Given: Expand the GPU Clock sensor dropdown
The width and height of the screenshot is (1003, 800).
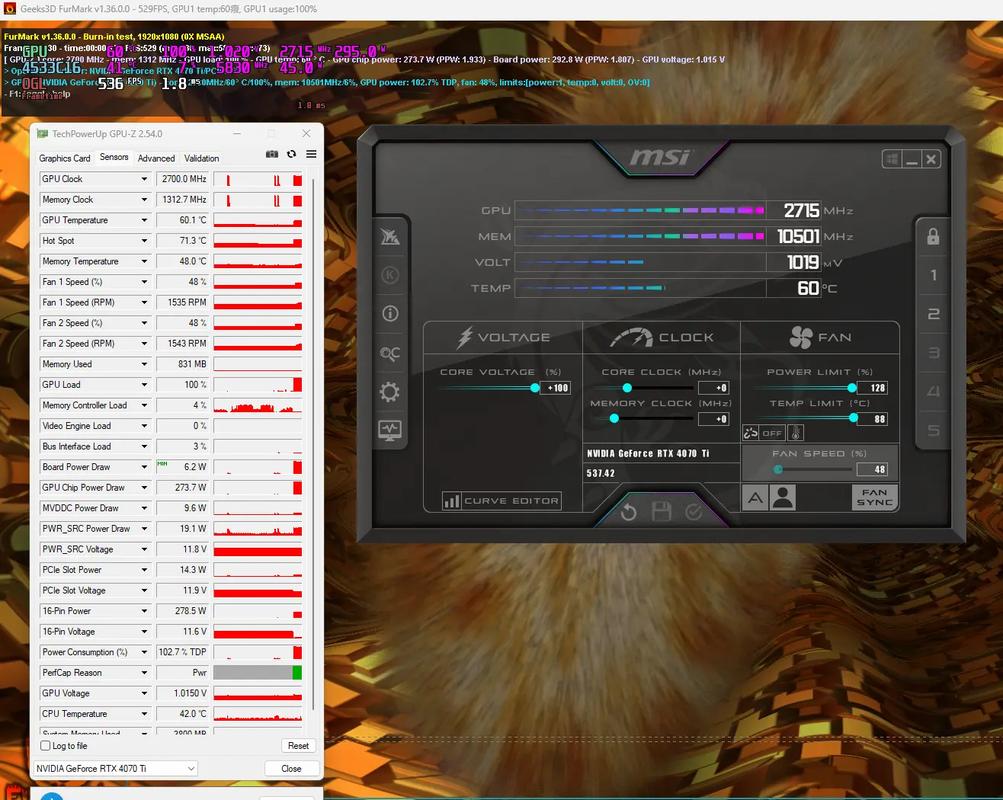Looking at the screenshot, I should click(144, 179).
